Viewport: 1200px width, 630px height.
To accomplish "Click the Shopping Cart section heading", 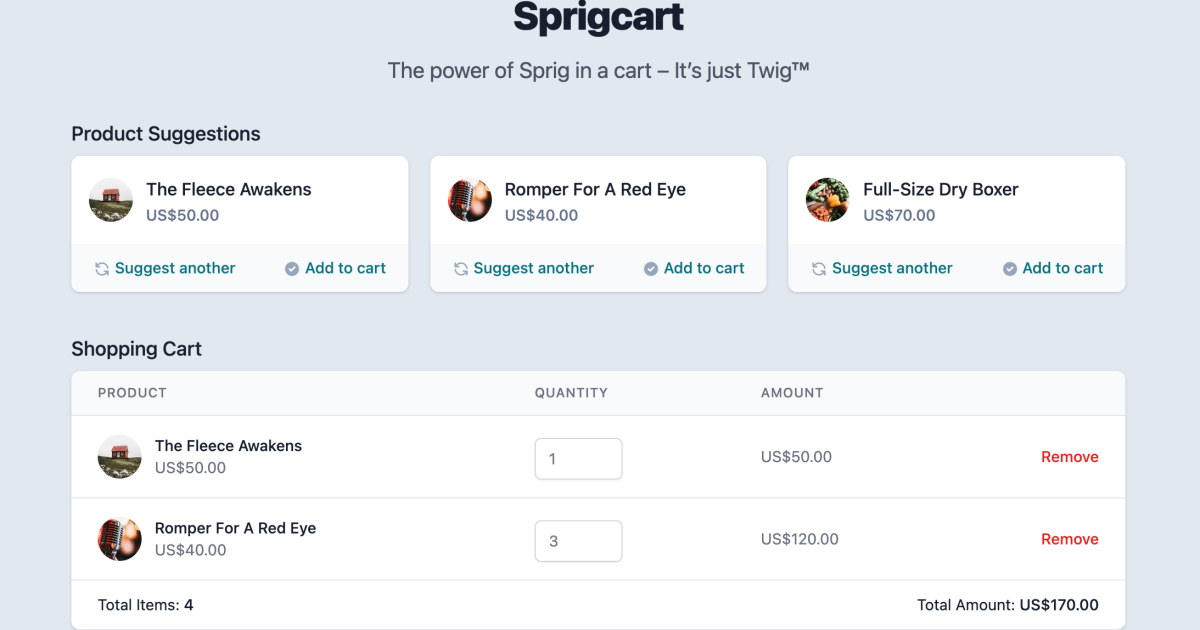I will point(136,349).
